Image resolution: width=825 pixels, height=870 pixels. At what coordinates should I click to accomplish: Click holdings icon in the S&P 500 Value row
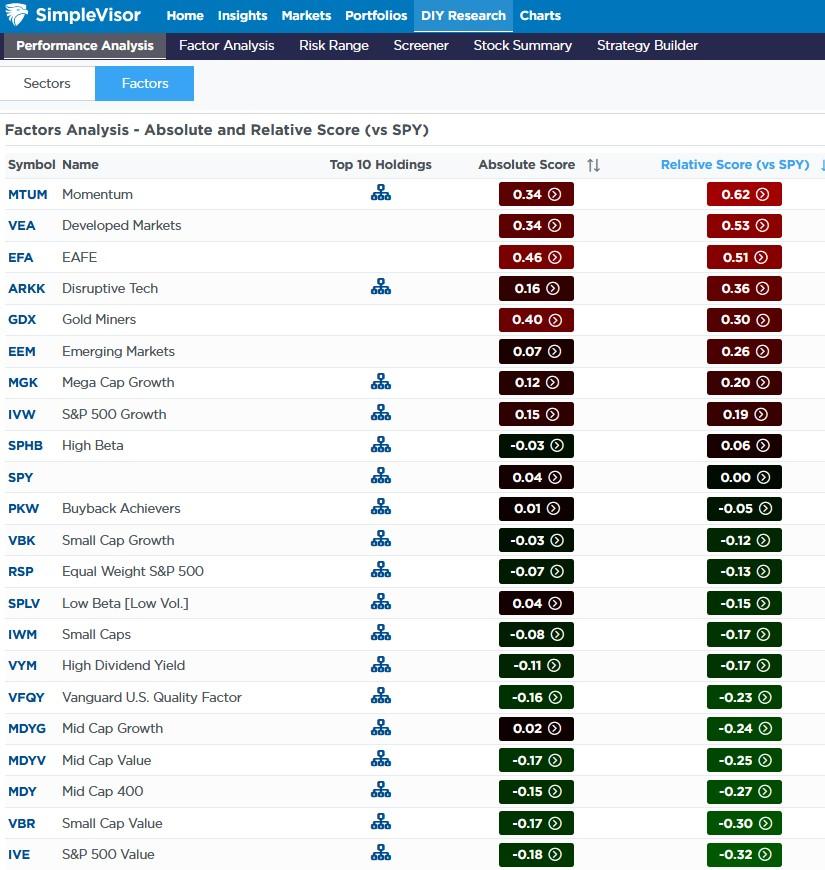(x=380, y=854)
